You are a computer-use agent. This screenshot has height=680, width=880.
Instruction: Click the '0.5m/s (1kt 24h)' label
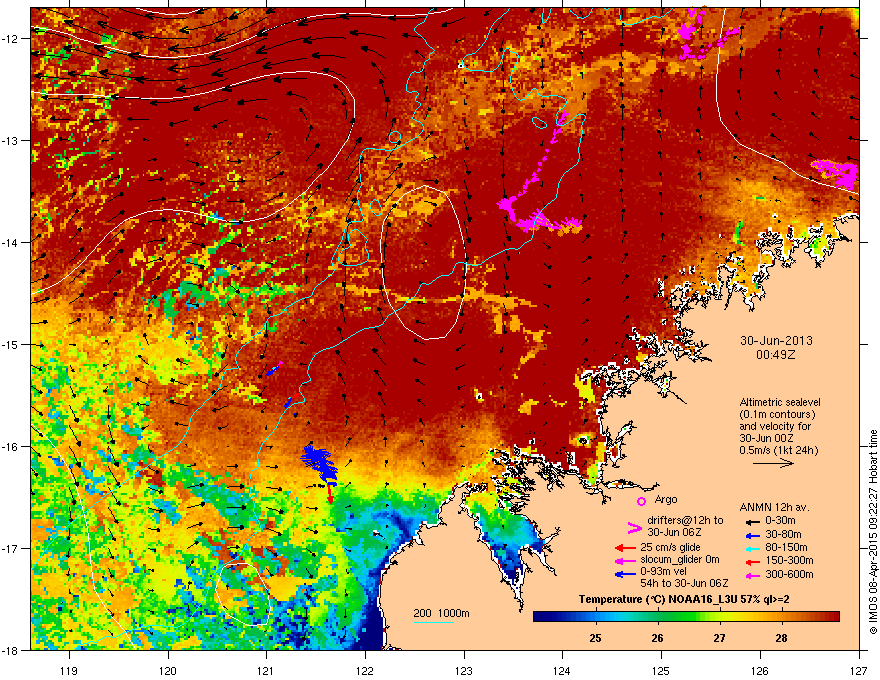pos(778,450)
